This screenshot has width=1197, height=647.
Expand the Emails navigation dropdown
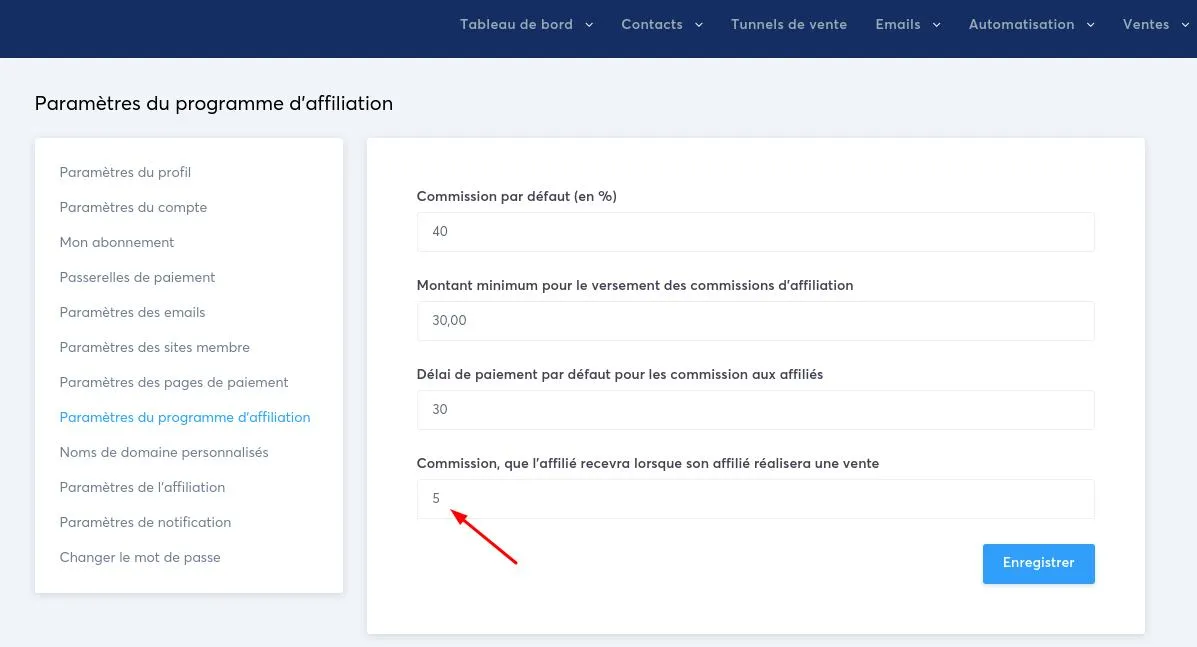[x=936, y=24]
